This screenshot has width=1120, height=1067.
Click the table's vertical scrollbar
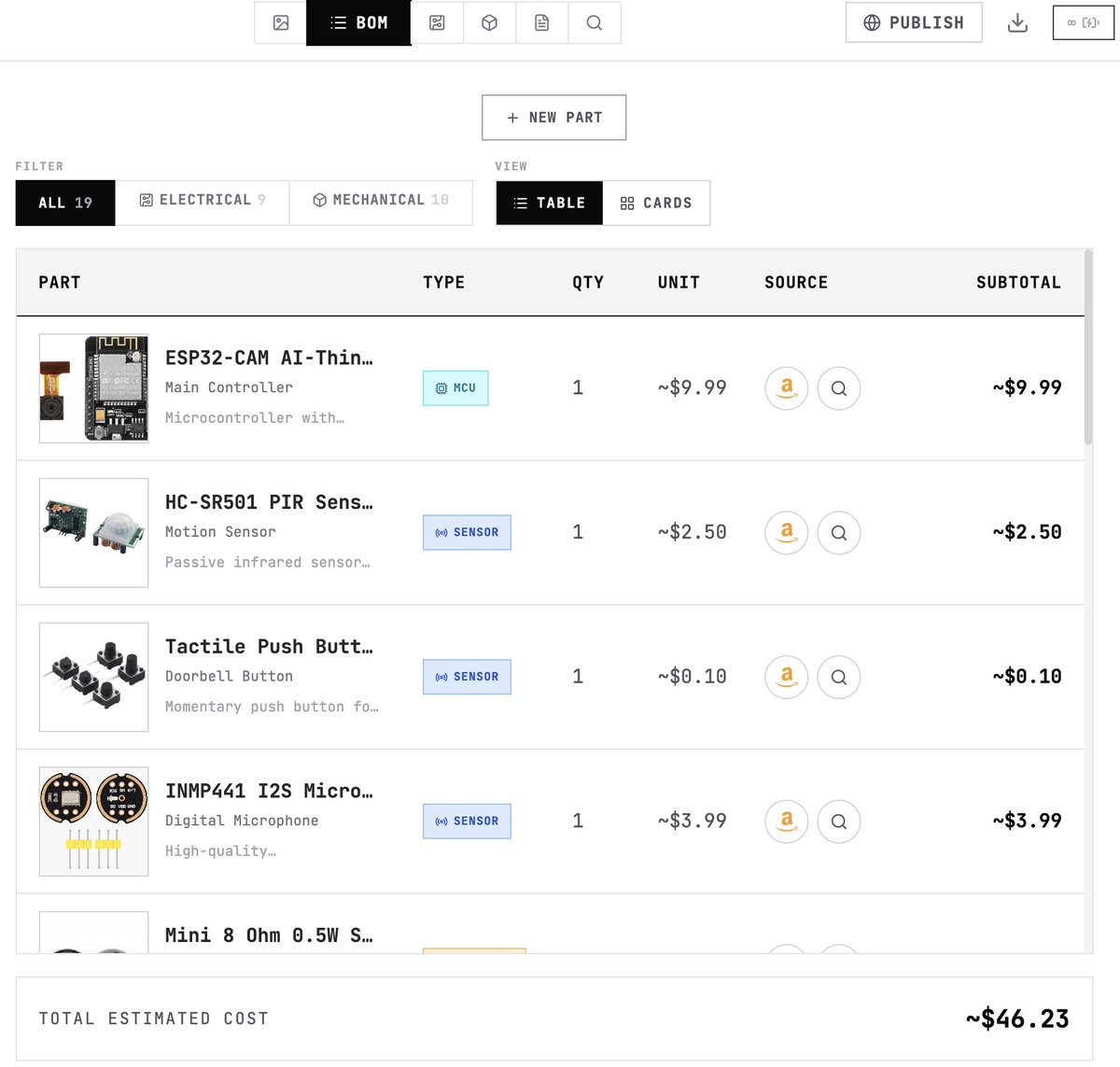coord(1088,348)
